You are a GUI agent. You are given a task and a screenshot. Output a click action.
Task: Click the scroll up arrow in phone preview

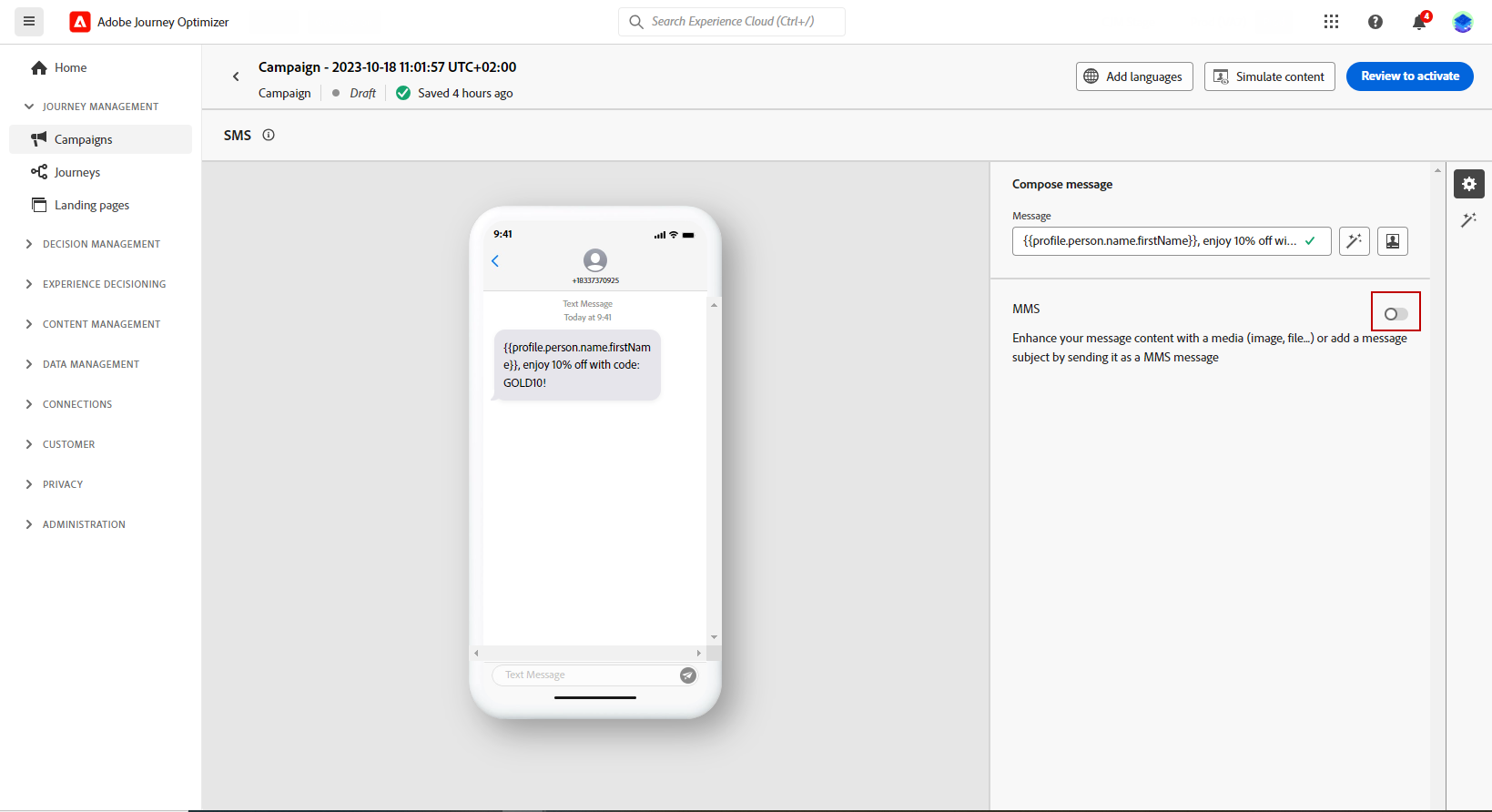[715, 304]
